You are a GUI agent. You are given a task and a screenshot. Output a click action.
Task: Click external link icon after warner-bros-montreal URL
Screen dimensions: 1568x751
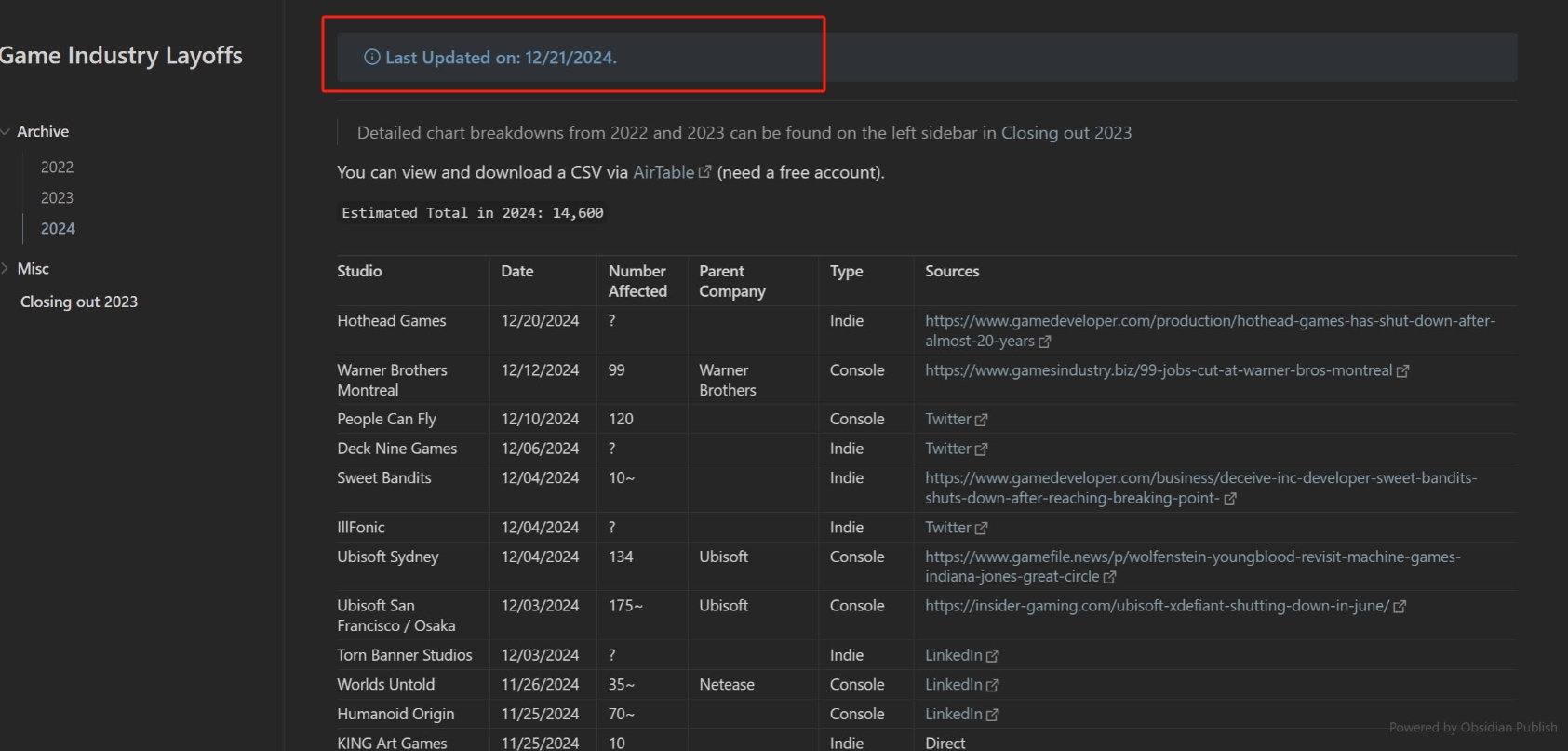coord(1402,370)
